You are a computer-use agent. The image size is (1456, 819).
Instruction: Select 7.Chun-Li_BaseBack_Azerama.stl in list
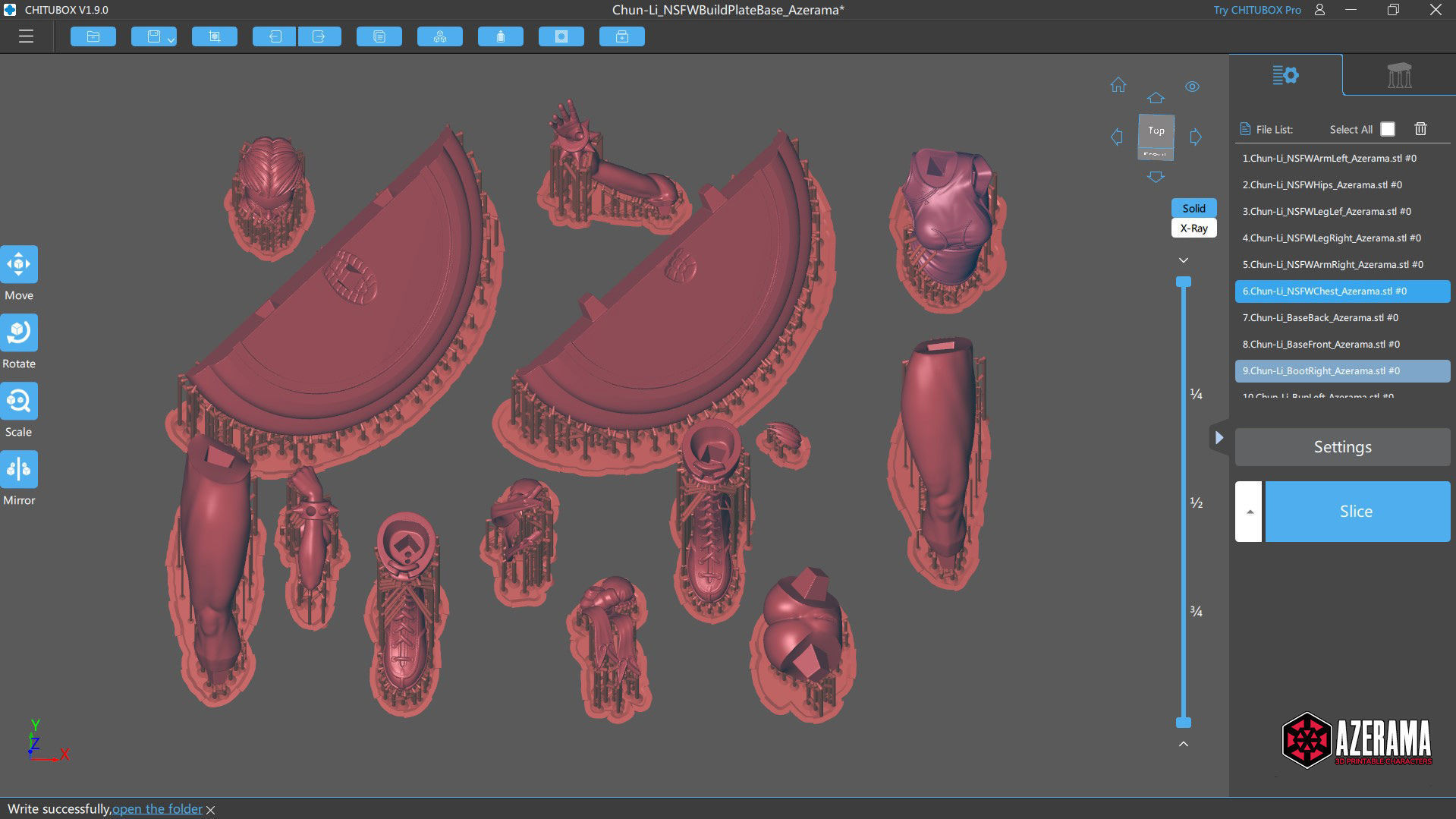1342,318
